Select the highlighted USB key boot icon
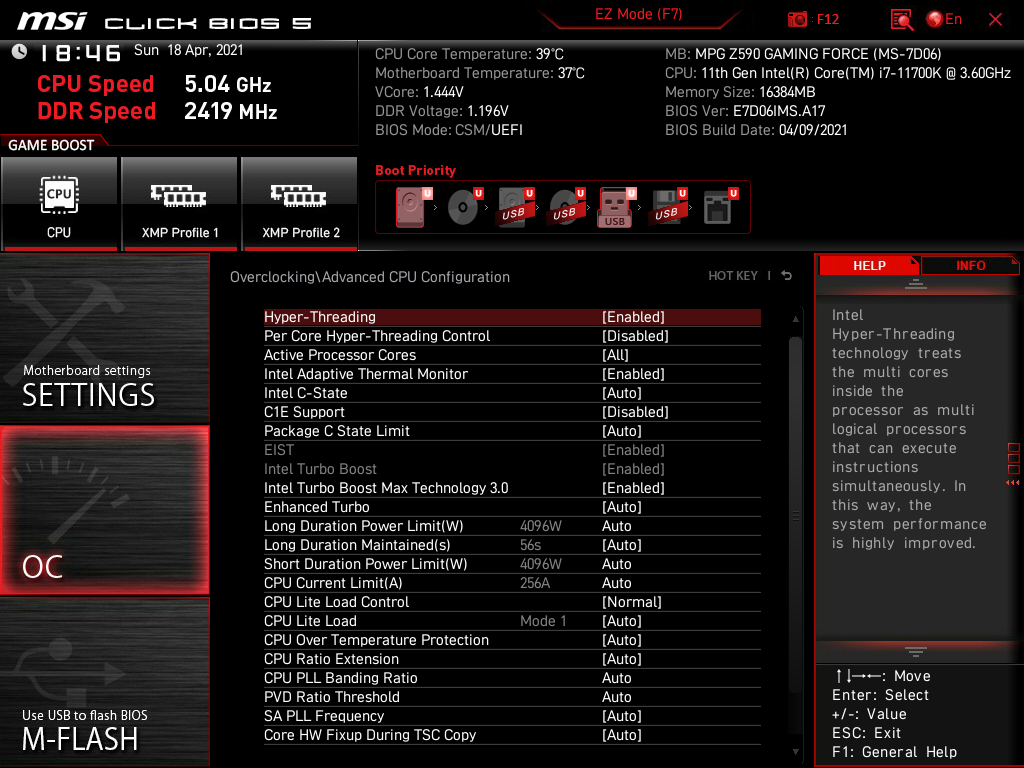The width and height of the screenshot is (1024, 768). (616, 207)
